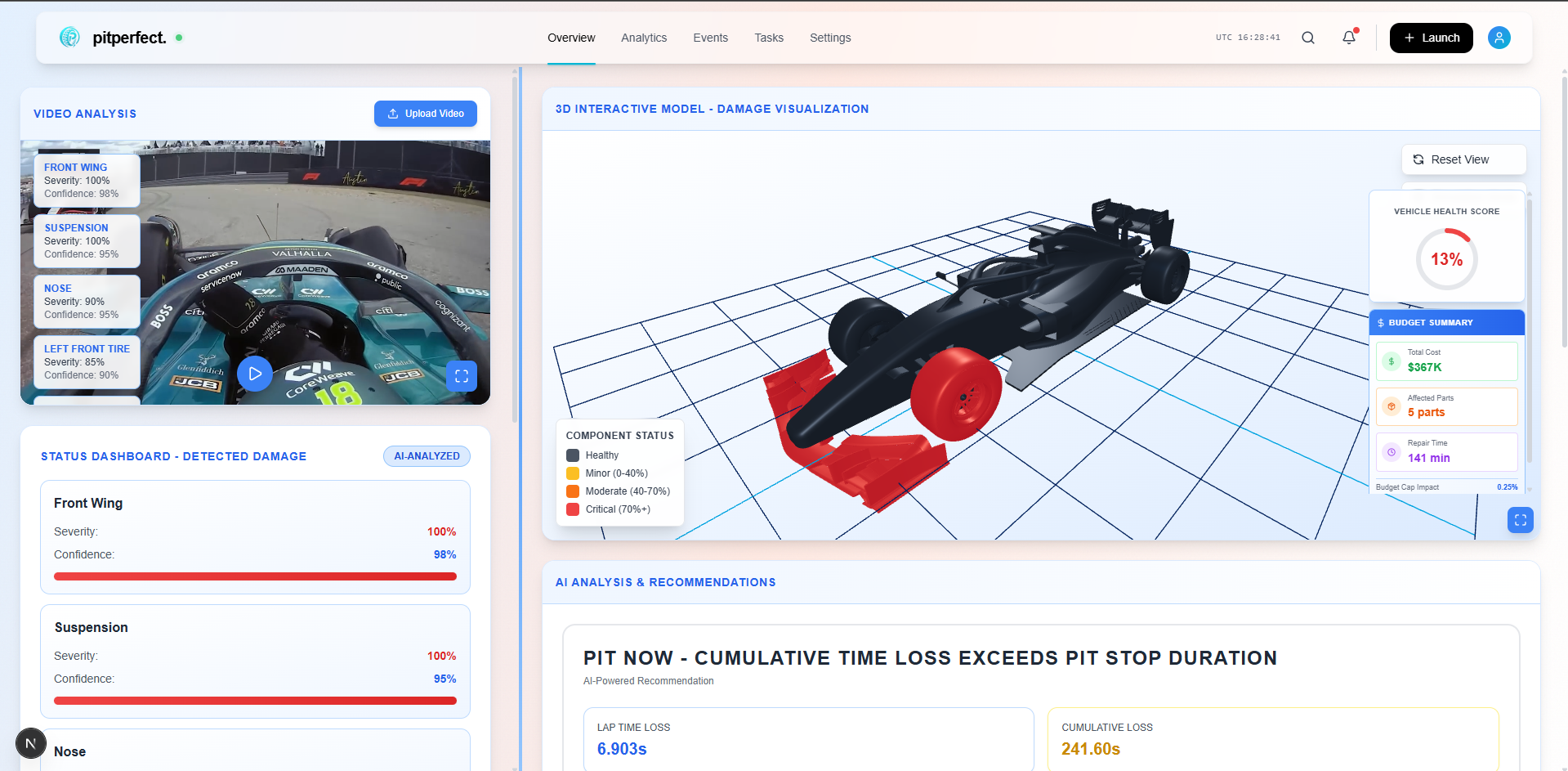Image resolution: width=1568 pixels, height=771 pixels.
Task: Click the pitperfect logo icon
Action: point(70,37)
